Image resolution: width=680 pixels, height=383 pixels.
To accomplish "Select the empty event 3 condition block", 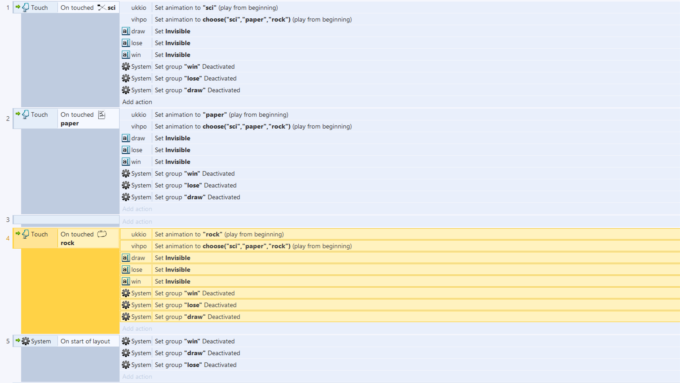I will pos(66,220).
